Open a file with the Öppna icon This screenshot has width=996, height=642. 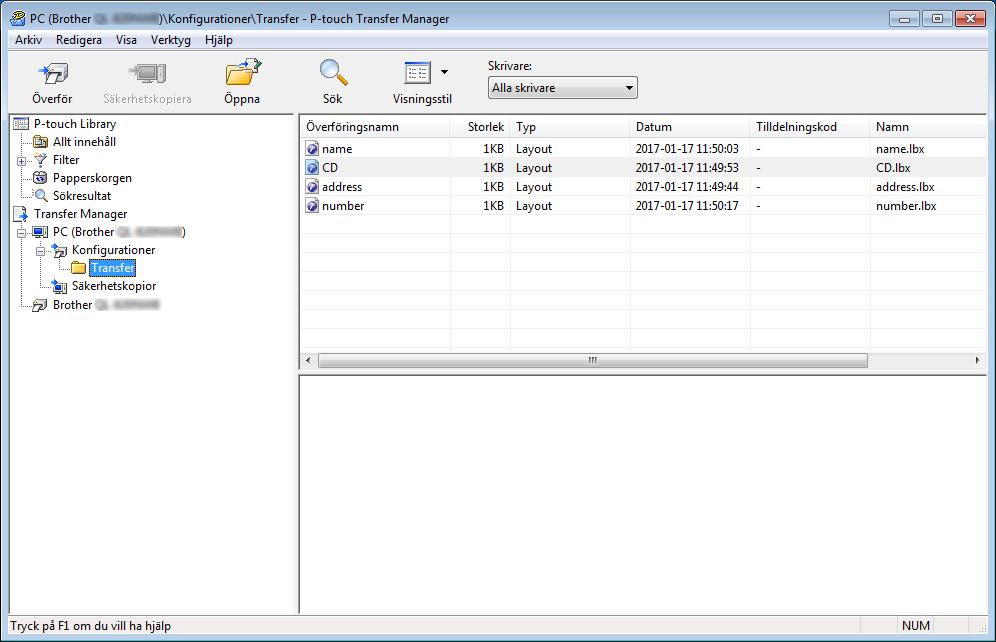243,72
